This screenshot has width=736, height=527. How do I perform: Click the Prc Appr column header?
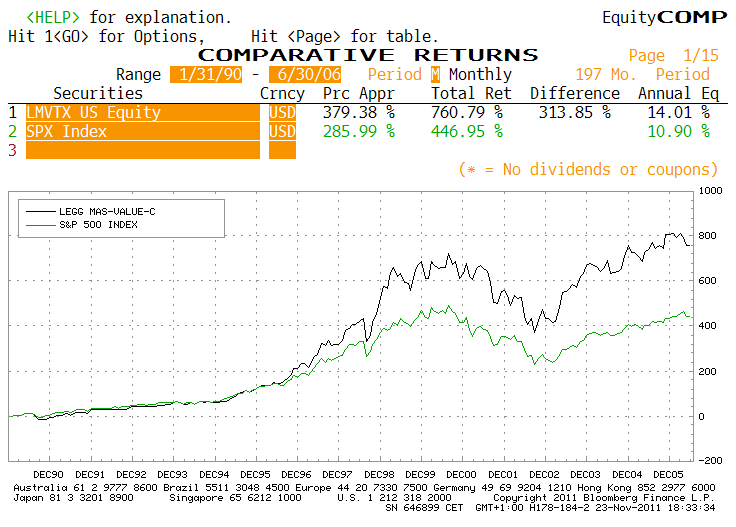click(x=359, y=93)
